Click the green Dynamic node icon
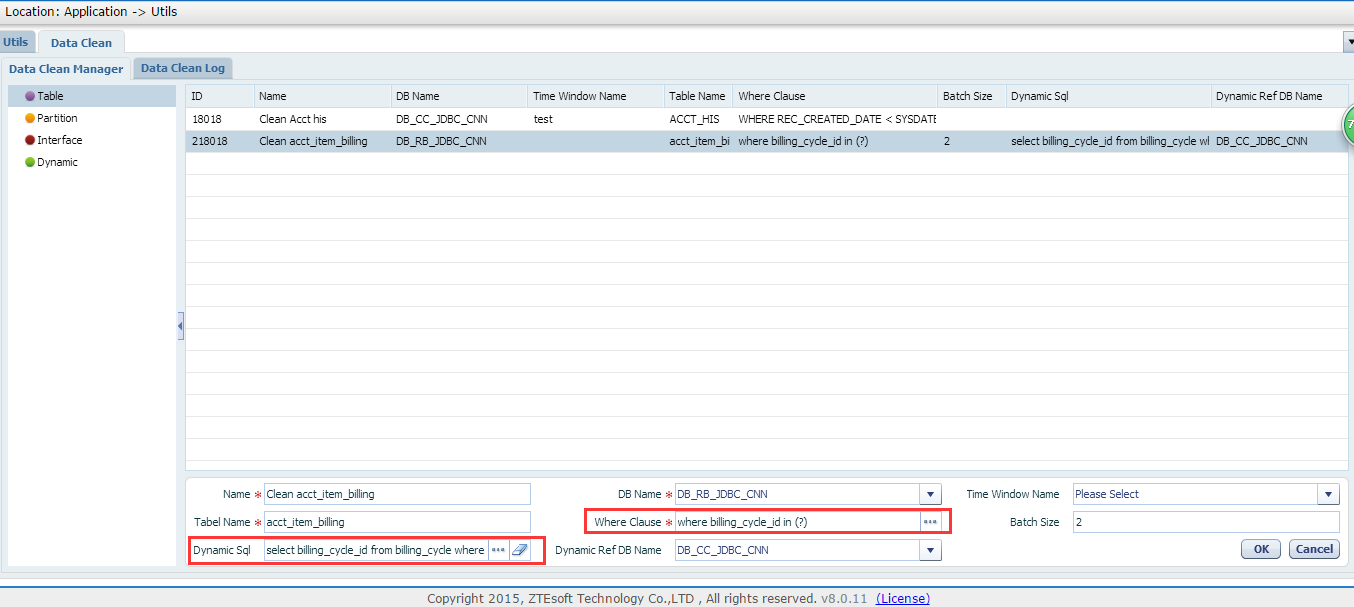Screen dimensions: 1354x607 30,162
